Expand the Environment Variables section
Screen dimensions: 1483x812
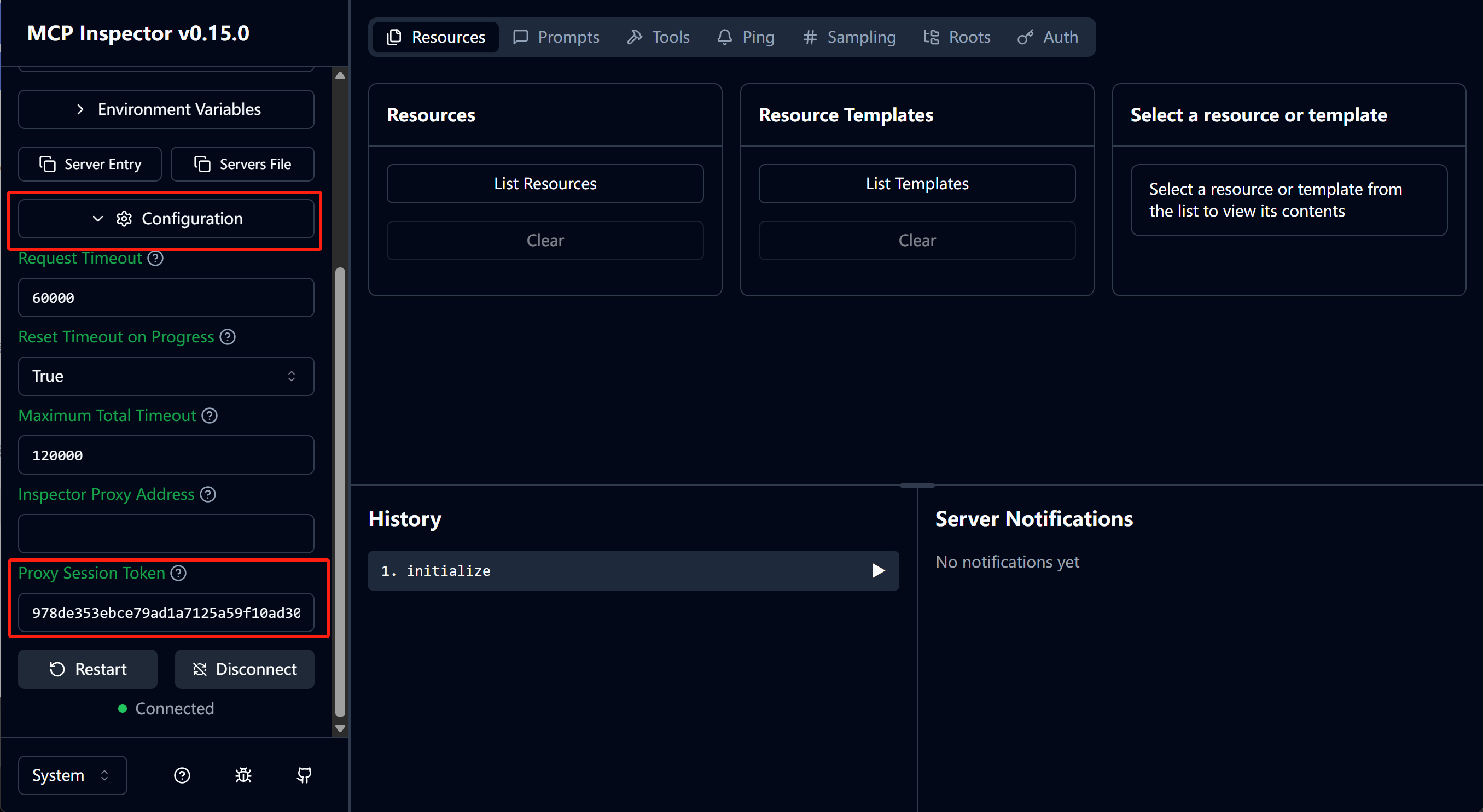[x=166, y=109]
